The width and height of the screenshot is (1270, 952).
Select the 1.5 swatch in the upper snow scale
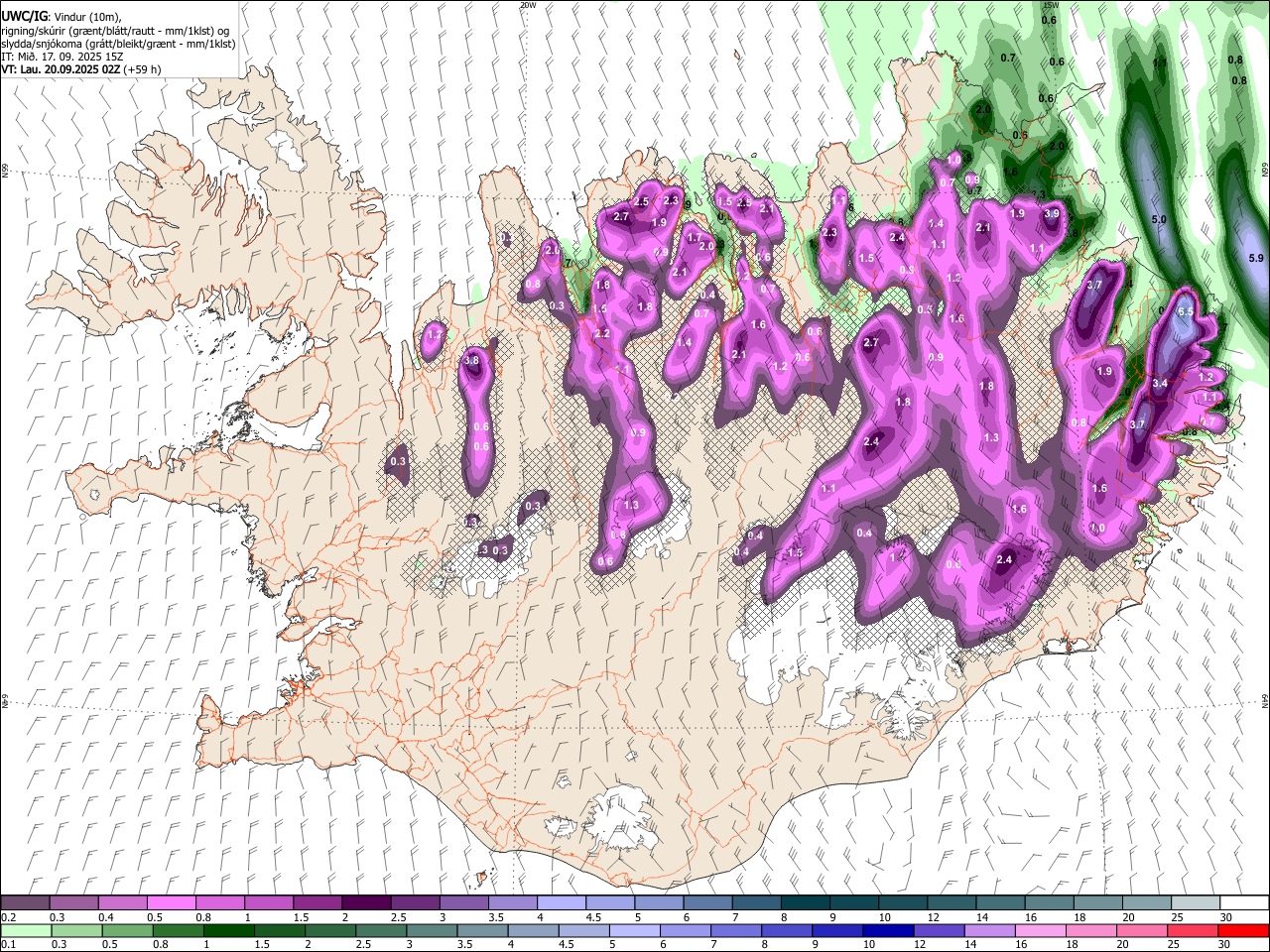[x=317, y=902]
